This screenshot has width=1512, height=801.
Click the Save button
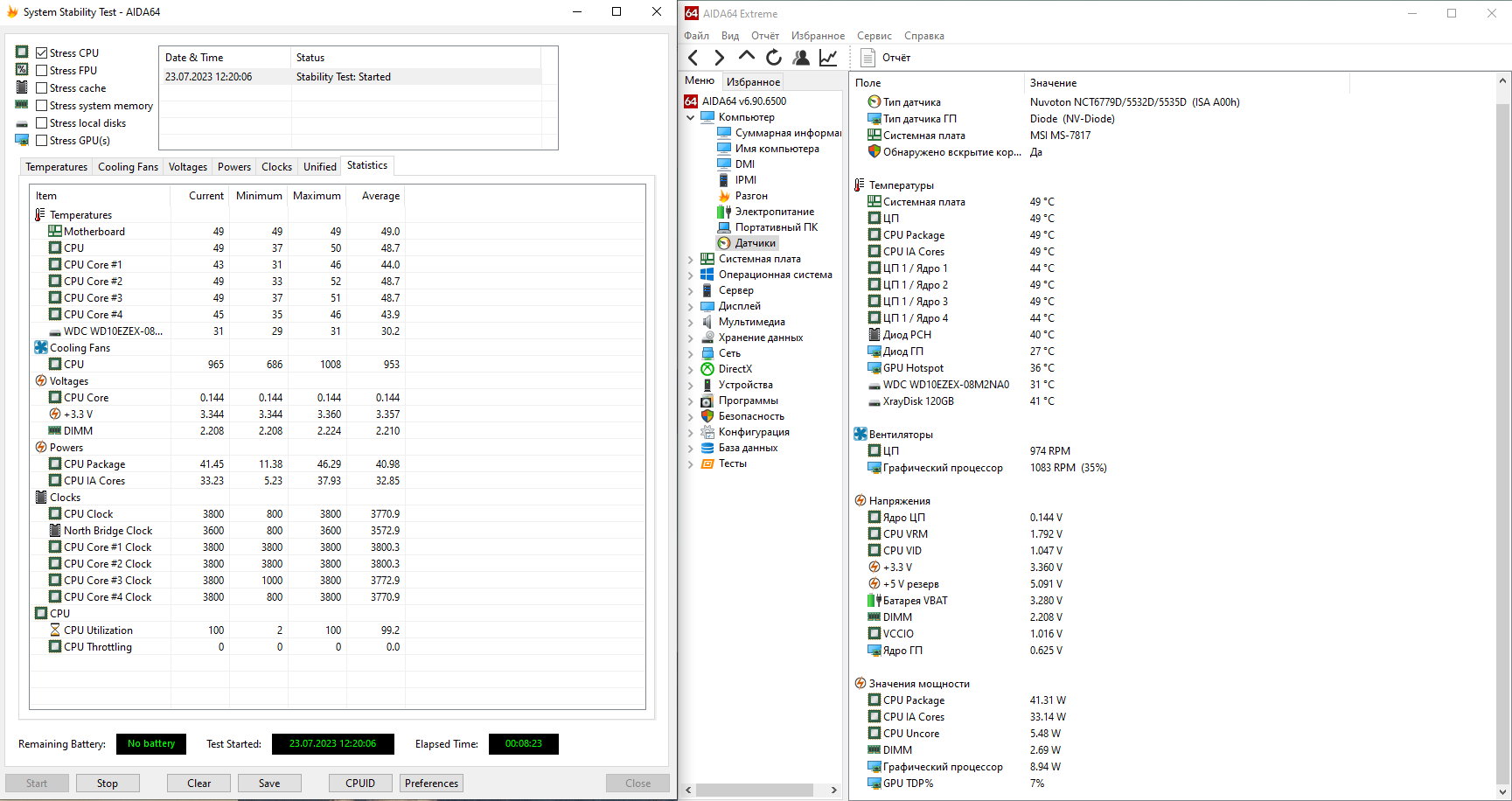click(269, 784)
